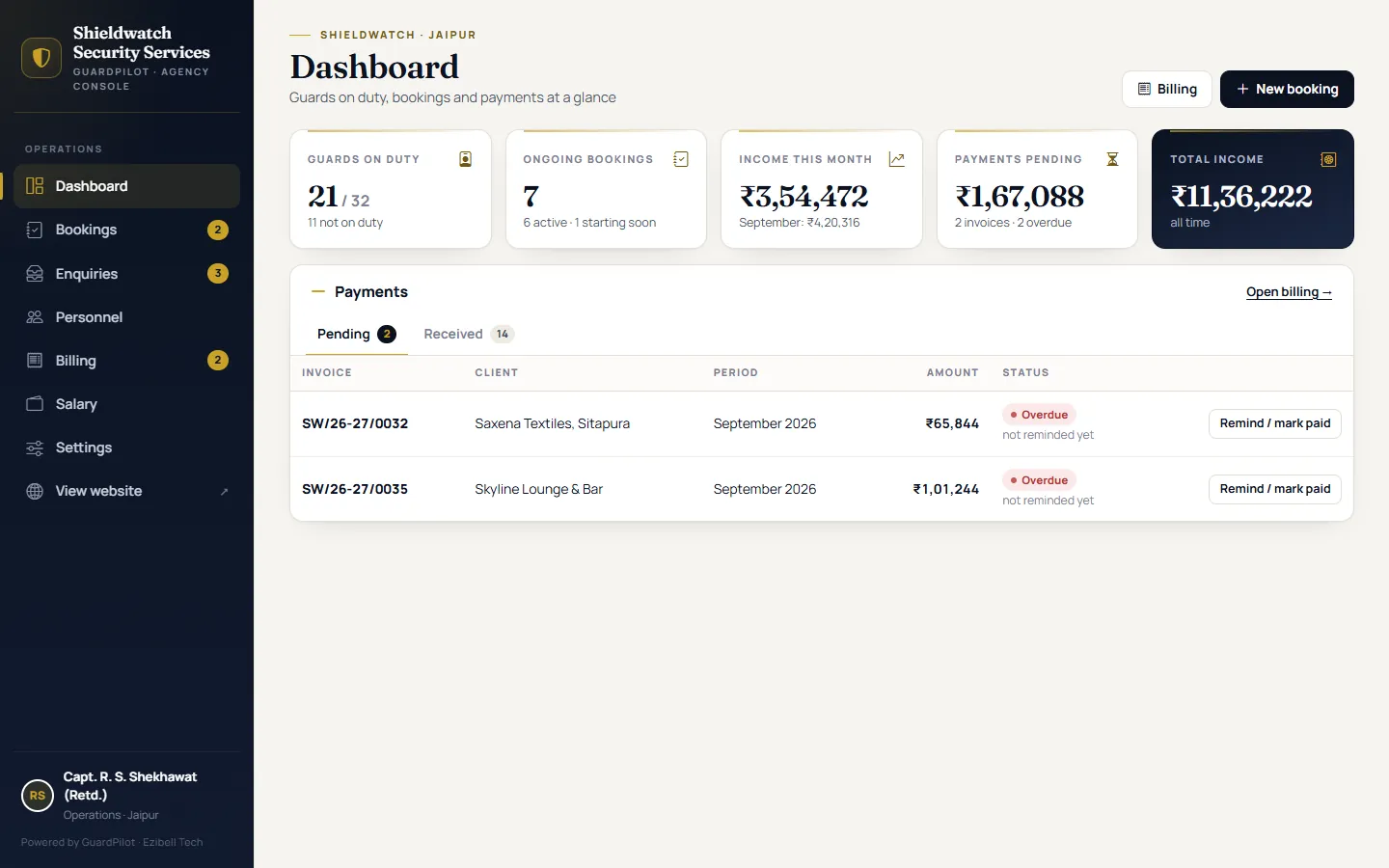Click the Enquiries inbox icon in sidebar
The image size is (1389, 868).
tap(35, 274)
